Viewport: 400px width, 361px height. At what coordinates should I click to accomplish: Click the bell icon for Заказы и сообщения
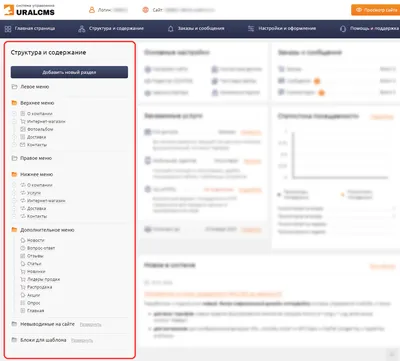(171, 29)
